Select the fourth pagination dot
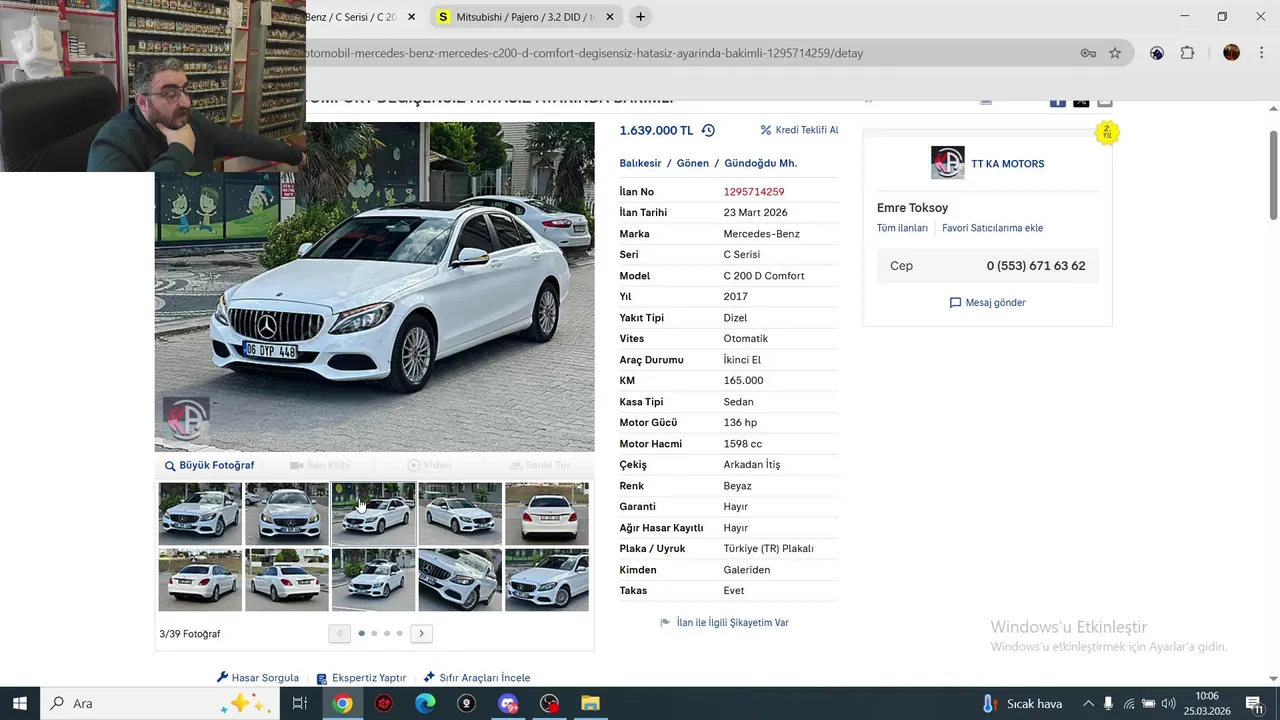 (399, 633)
